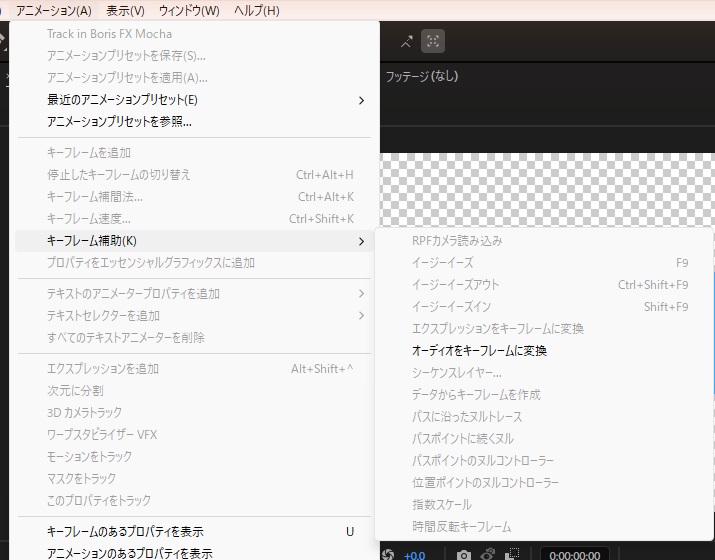
Task: Click パスポイントに続くヌル
Action: point(544,439)
